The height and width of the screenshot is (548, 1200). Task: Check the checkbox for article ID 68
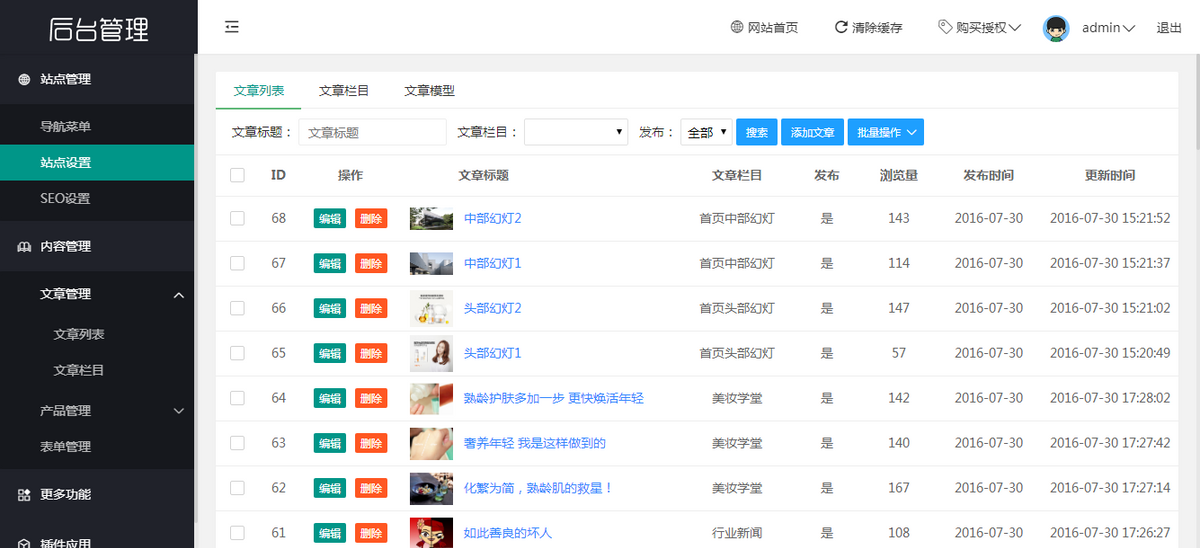click(237, 218)
